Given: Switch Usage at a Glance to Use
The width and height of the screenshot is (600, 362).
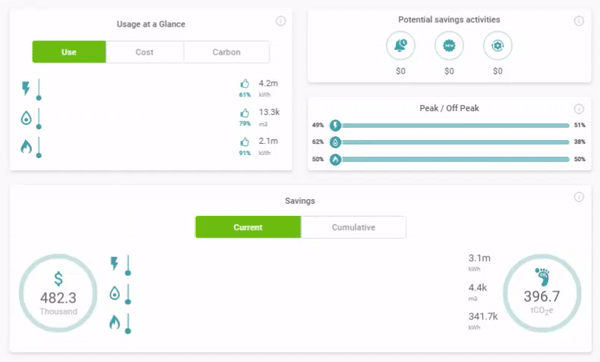Looking at the screenshot, I should (69, 52).
